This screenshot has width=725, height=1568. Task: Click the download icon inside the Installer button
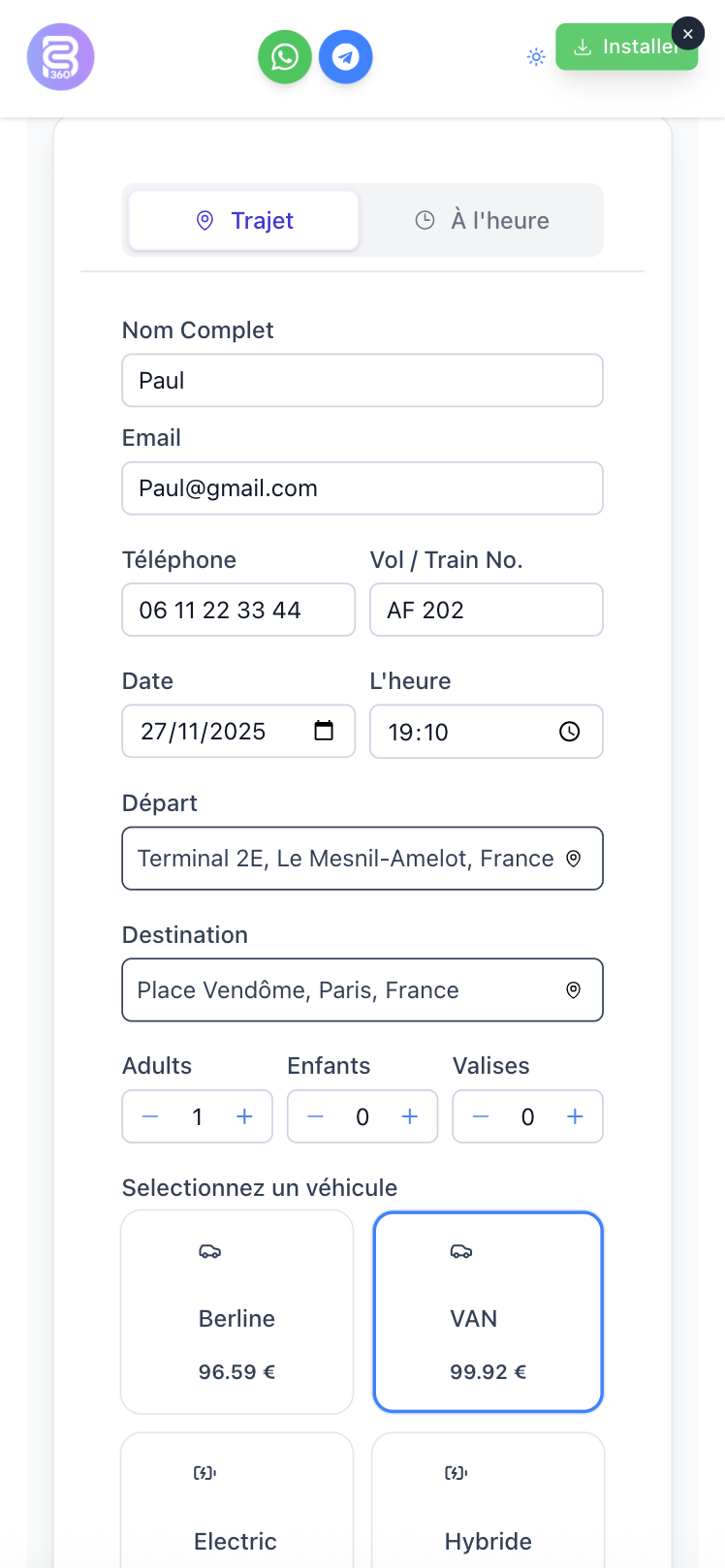click(x=583, y=46)
